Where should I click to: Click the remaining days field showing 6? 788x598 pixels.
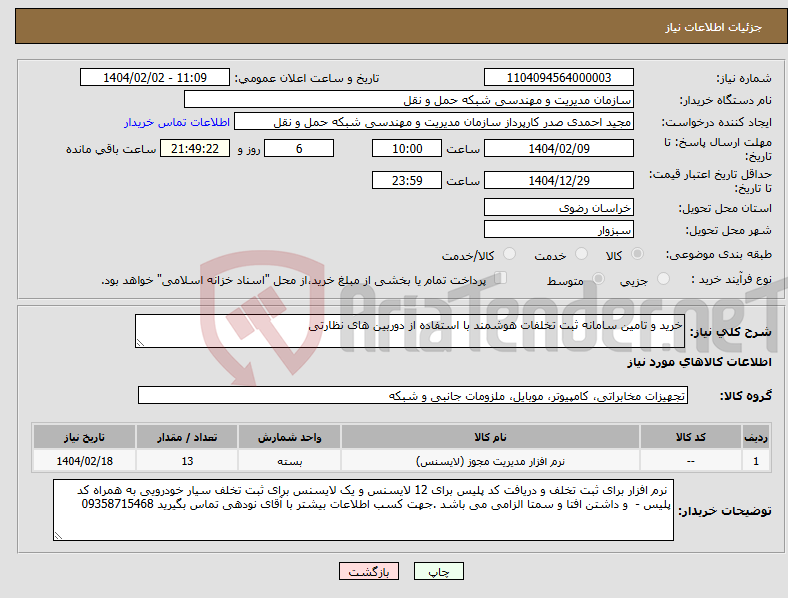tap(299, 148)
